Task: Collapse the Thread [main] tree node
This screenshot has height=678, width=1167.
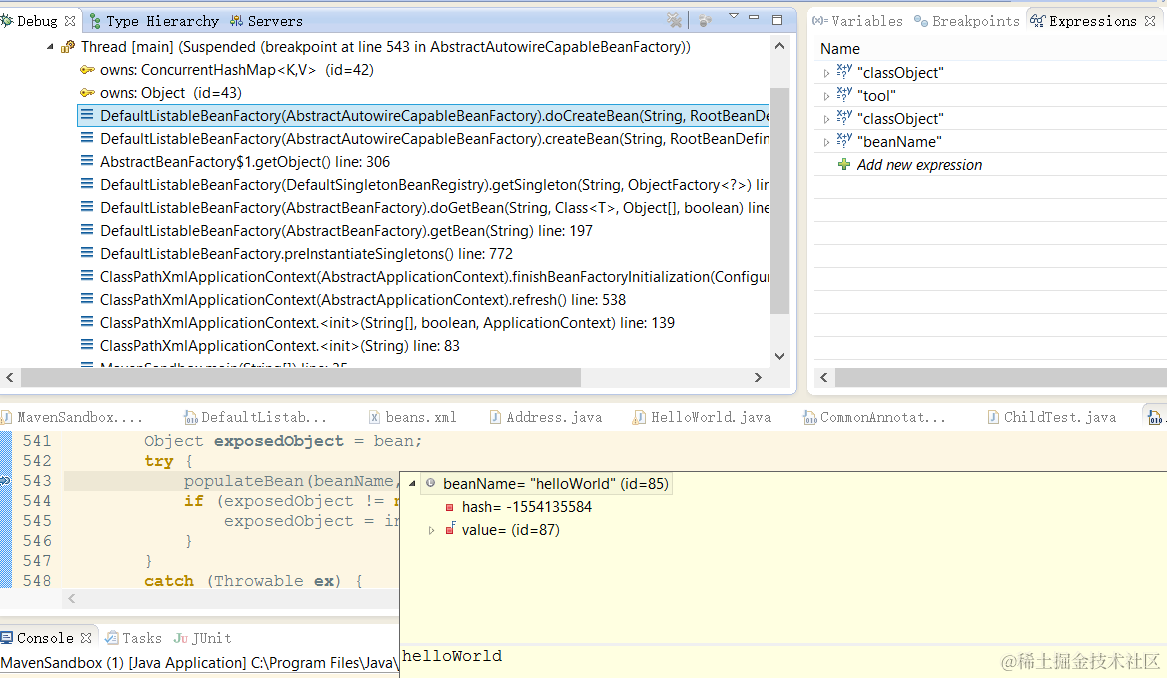Action: (50, 47)
